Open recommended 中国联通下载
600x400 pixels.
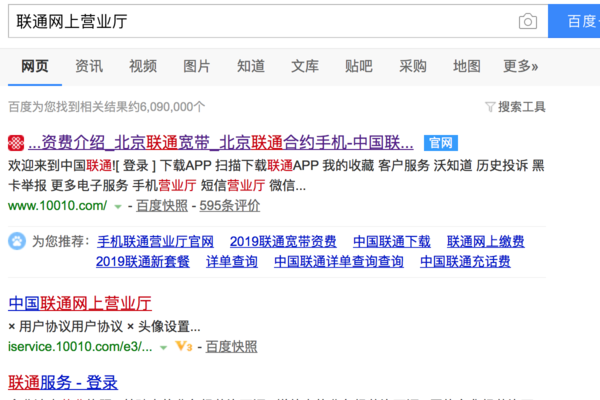[392, 242]
